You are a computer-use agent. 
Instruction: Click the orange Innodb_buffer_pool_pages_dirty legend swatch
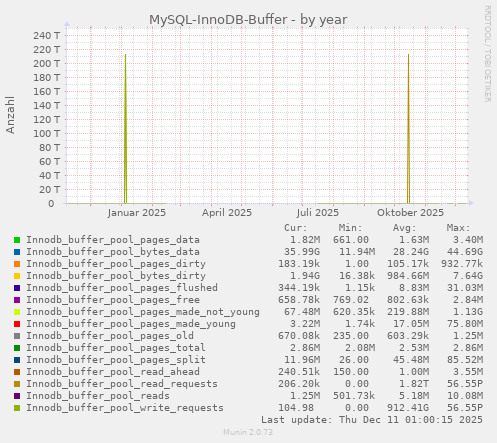click(17, 264)
